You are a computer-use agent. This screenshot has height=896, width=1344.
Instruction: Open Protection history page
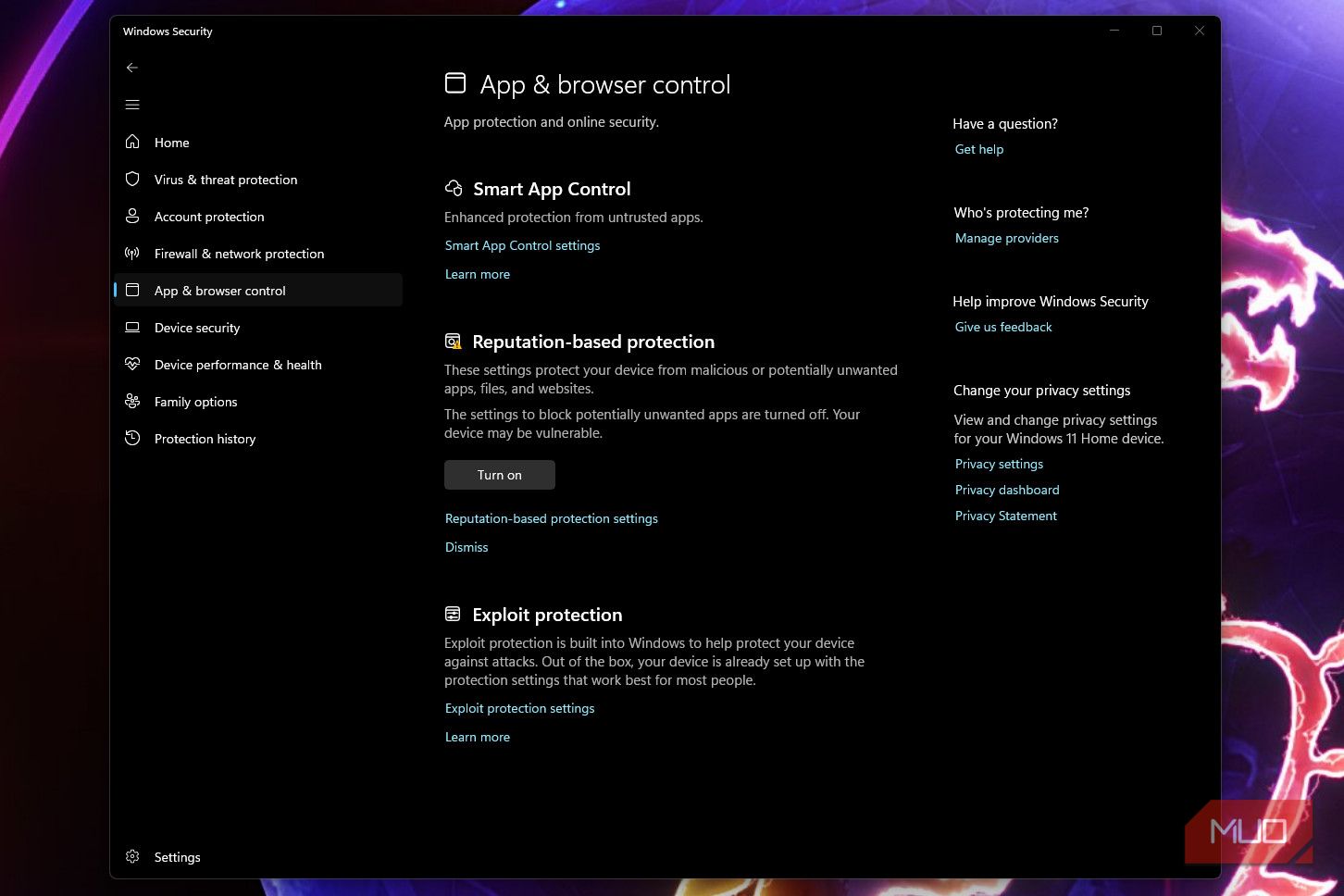[258, 439]
